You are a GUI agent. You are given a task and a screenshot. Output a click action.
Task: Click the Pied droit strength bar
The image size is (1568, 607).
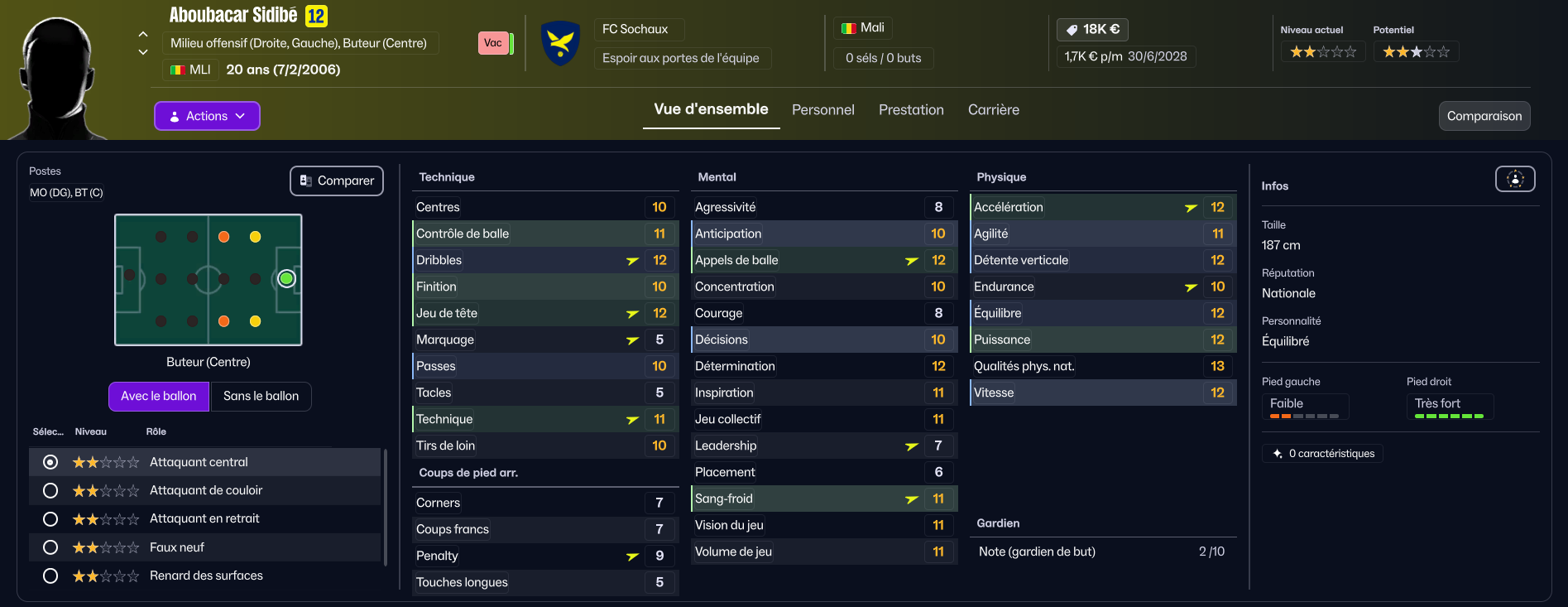coord(1449,416)
